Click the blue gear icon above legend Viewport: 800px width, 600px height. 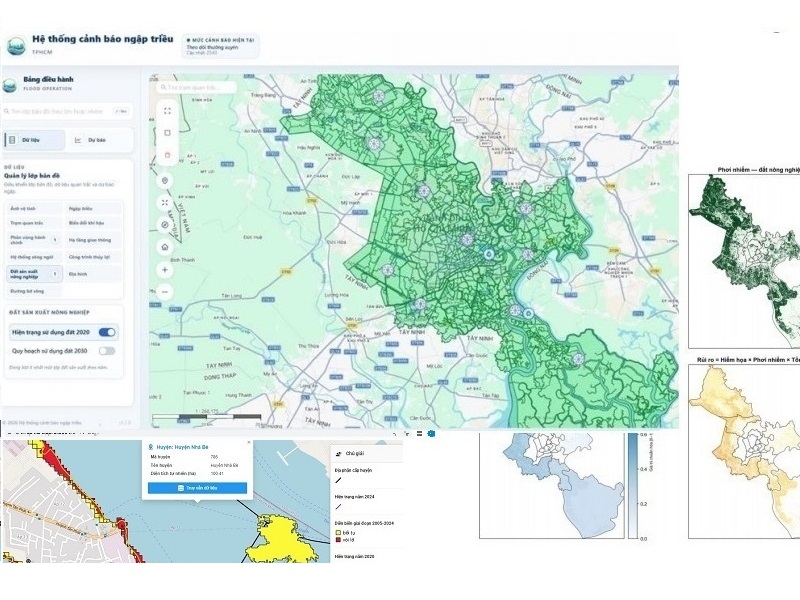pos(431,434)
